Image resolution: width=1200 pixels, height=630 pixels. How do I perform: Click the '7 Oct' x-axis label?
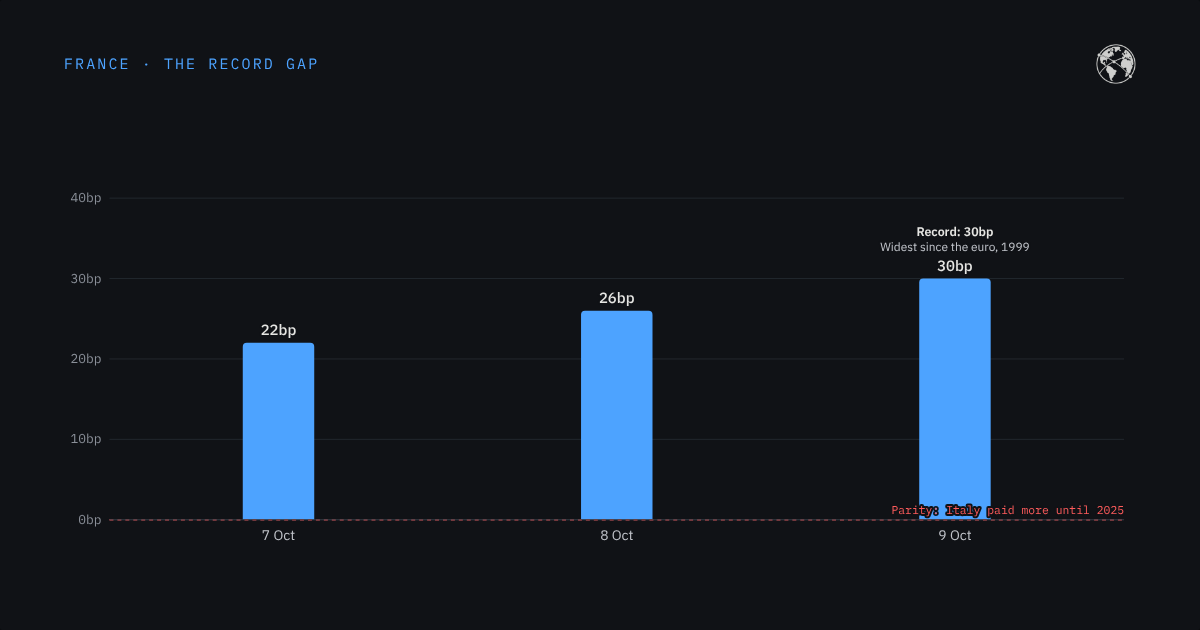(278, 536)
